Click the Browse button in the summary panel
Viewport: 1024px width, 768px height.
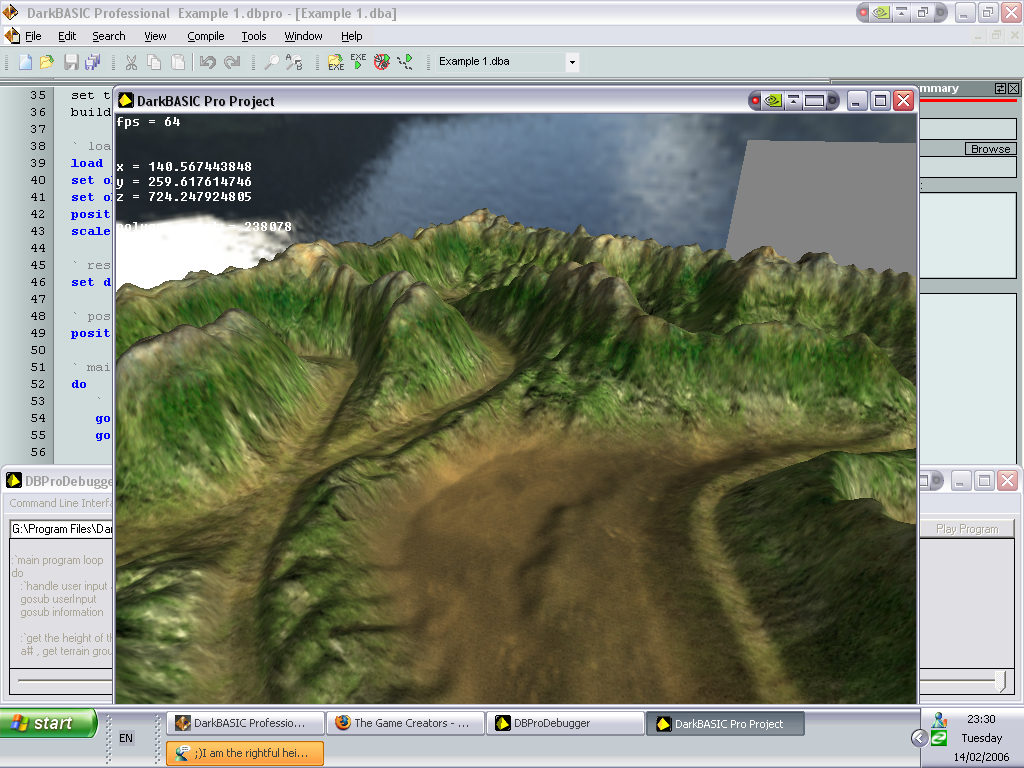coord(991,149)
